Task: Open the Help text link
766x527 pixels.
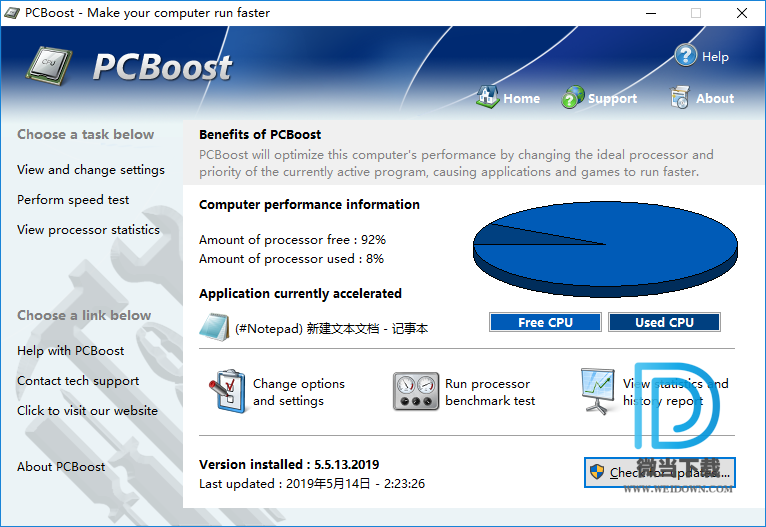Action: click(715, 57)
